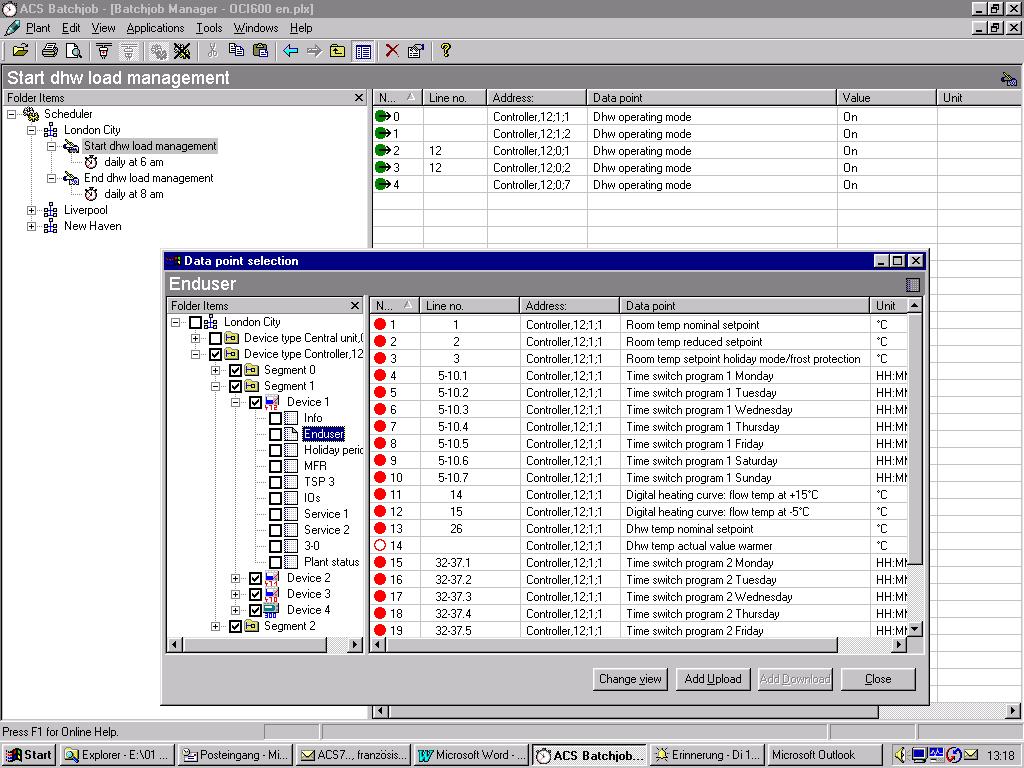Image resolution: width=1024 pixels, height=768 pixels.
Task: Click the clock icon beside daily at 8 am
Action: (x=91, y=194)
